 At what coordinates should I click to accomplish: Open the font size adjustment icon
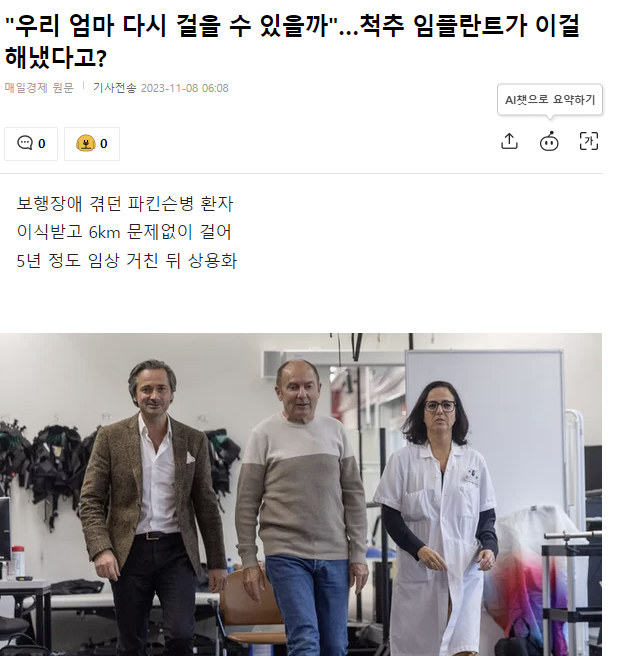tap(589, 141)
